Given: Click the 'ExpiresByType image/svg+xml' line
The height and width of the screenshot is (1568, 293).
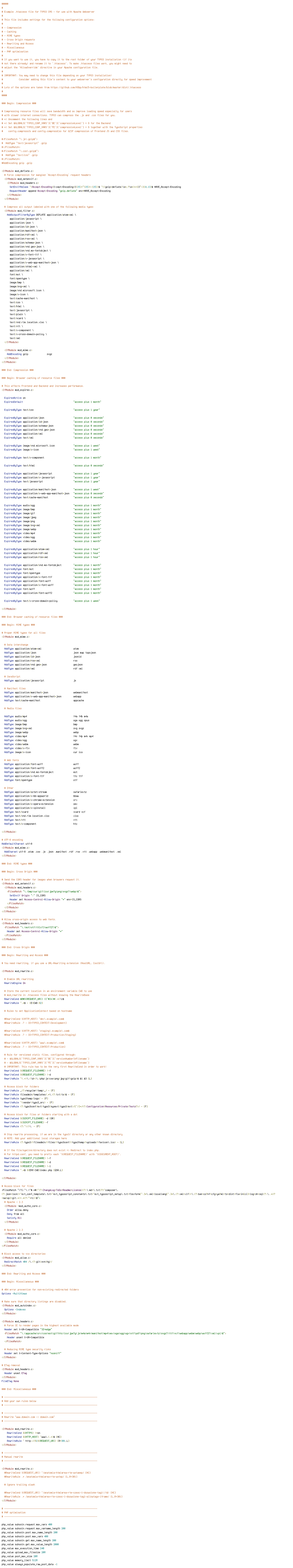Looking at the screenshot, I should pos(53,525).
